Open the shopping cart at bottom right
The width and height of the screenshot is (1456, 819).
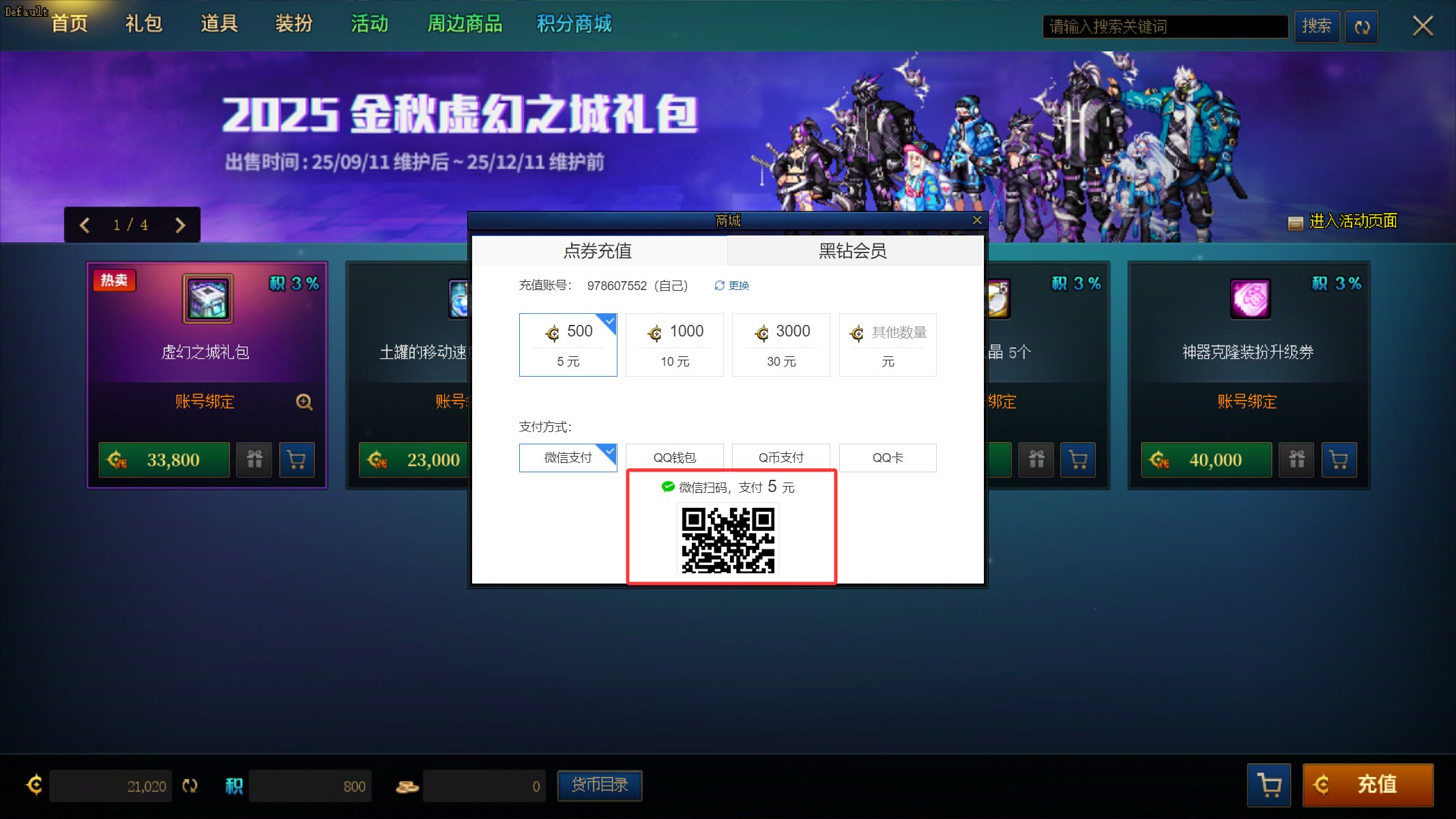1269,785
